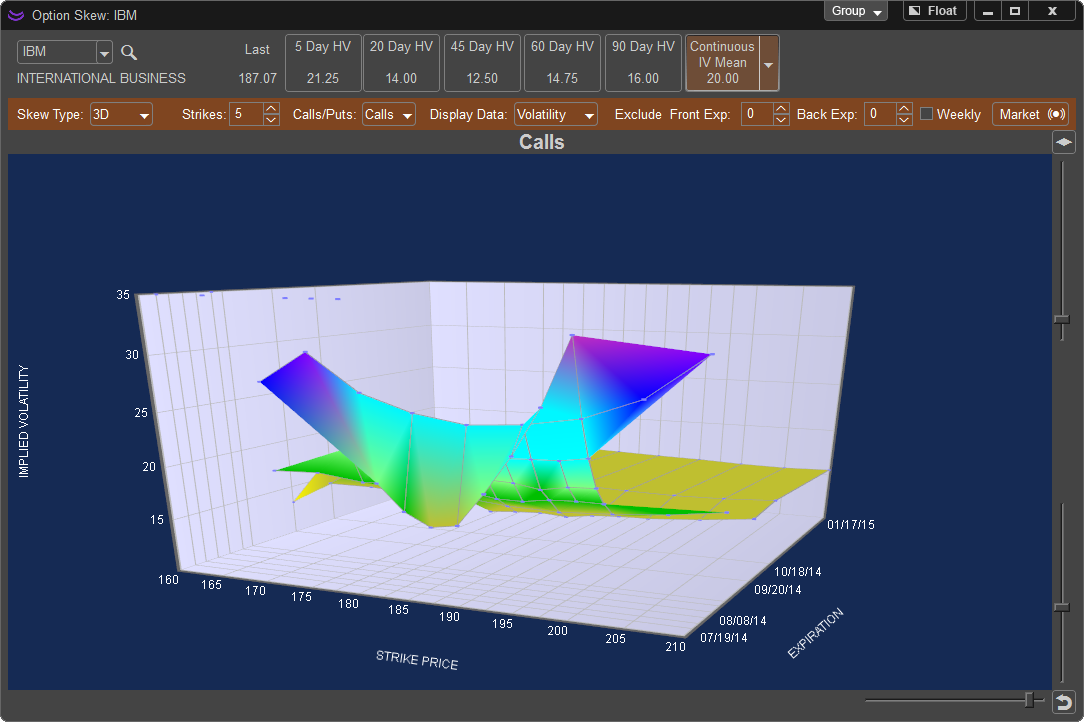Image resolution: width=1084 pixels, height=722 pixels.
Task: Click the IBM symbol input field
Action: pos(57,52)
